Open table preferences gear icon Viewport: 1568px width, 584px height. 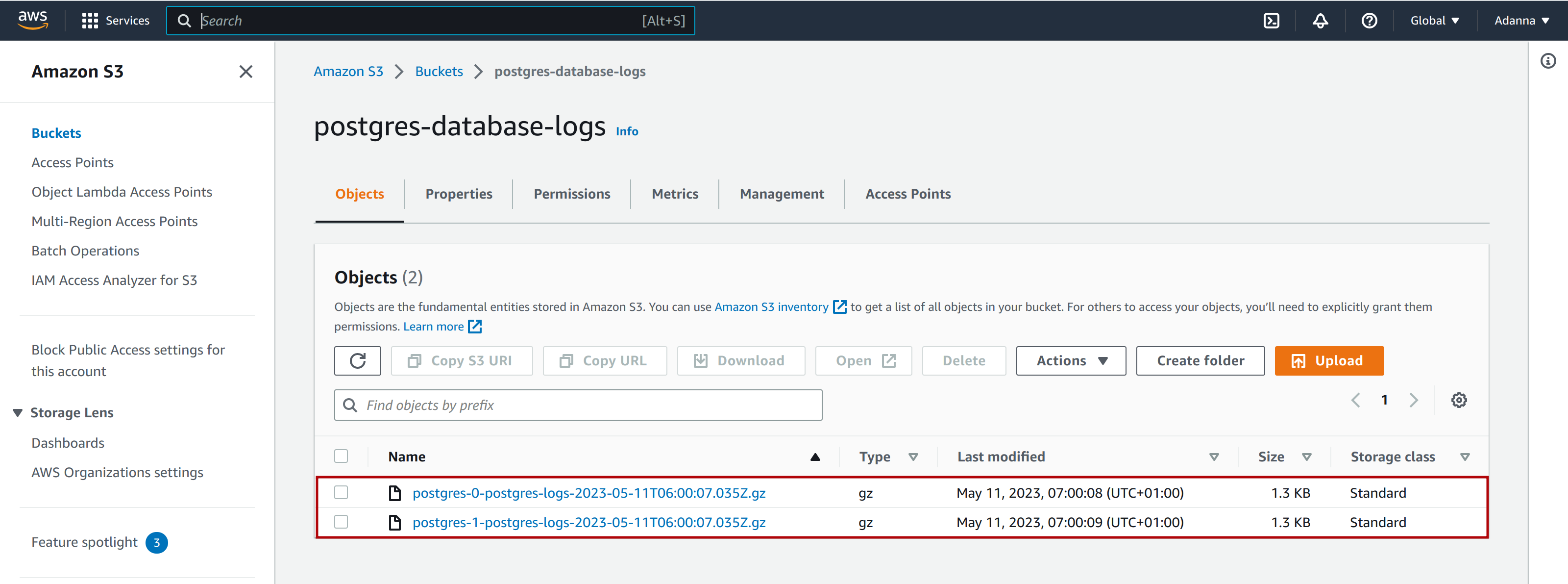pyautogui.click(x=1458, y=400)
